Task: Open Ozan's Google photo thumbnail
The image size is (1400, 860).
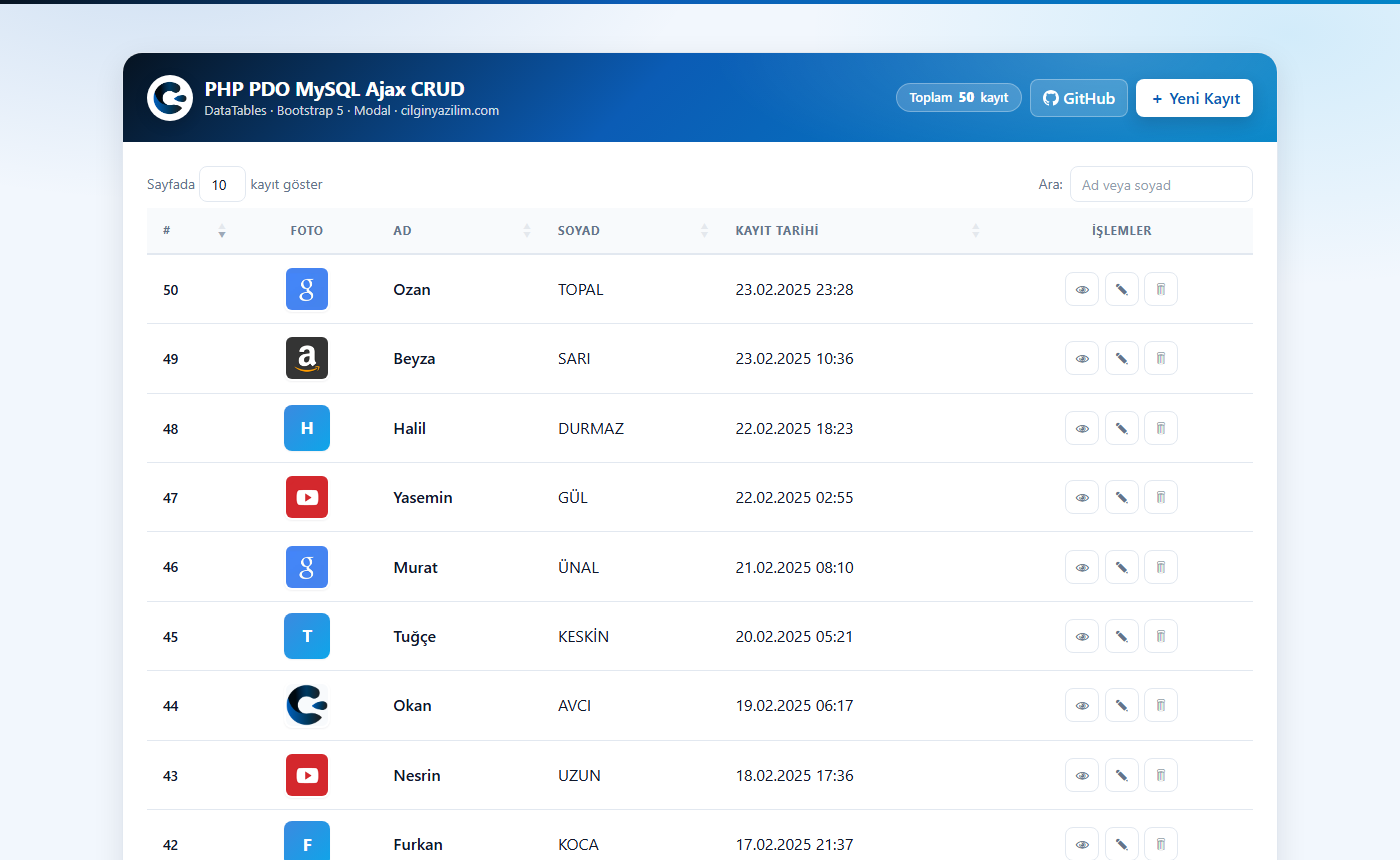Action: coord(307,289)
